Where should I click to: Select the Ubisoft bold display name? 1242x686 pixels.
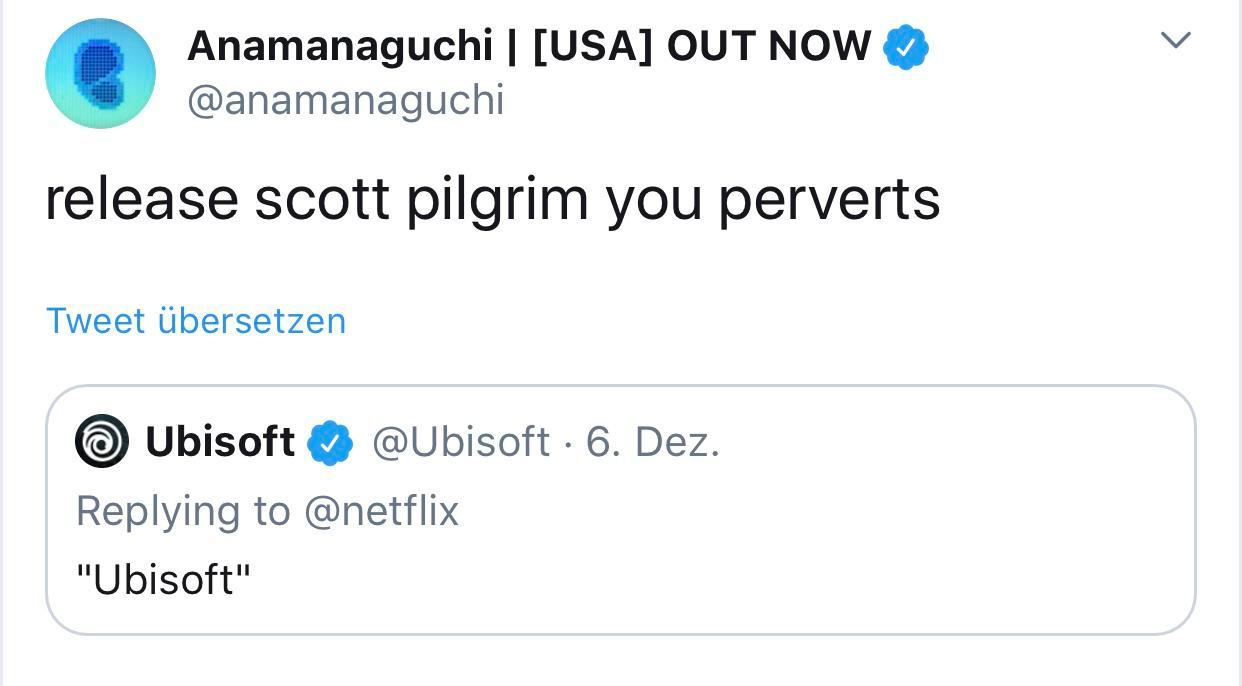point(219,441)
